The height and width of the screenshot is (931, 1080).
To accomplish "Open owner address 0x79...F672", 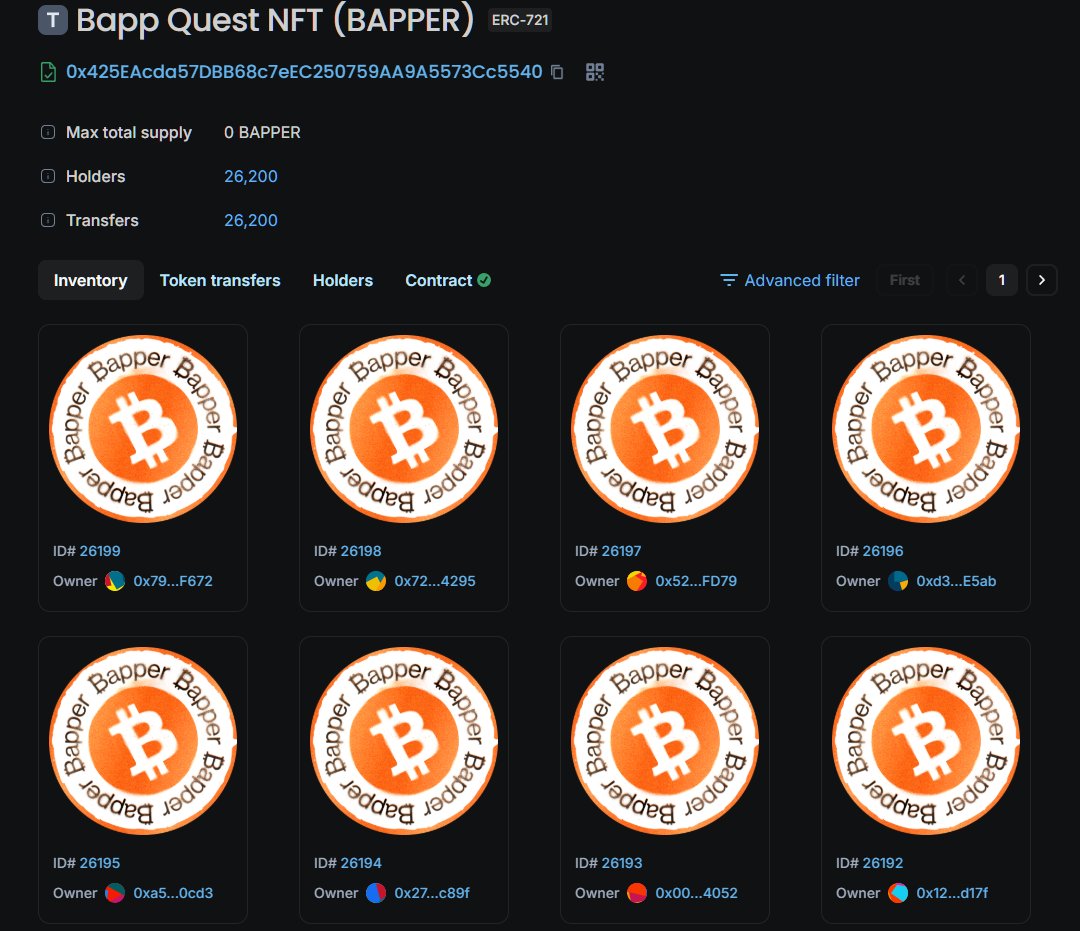I will (x=173, y=581).
